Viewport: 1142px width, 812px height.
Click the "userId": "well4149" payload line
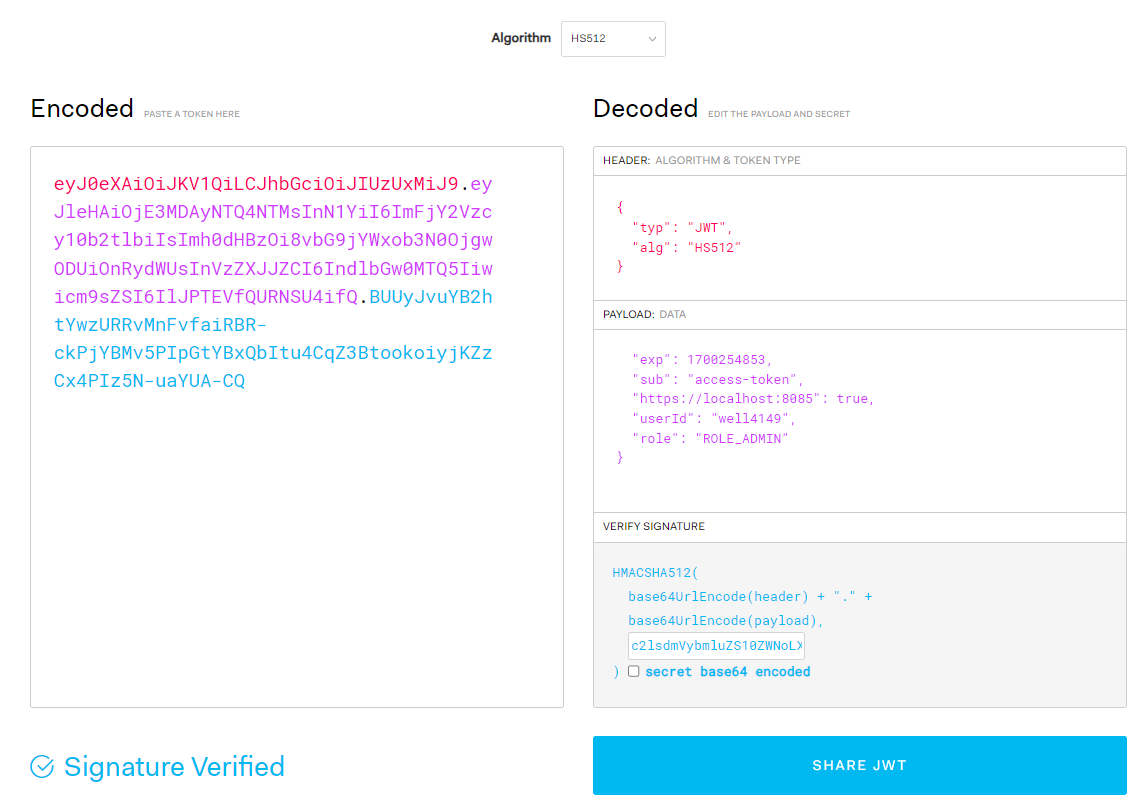click(x=714, y=419)
